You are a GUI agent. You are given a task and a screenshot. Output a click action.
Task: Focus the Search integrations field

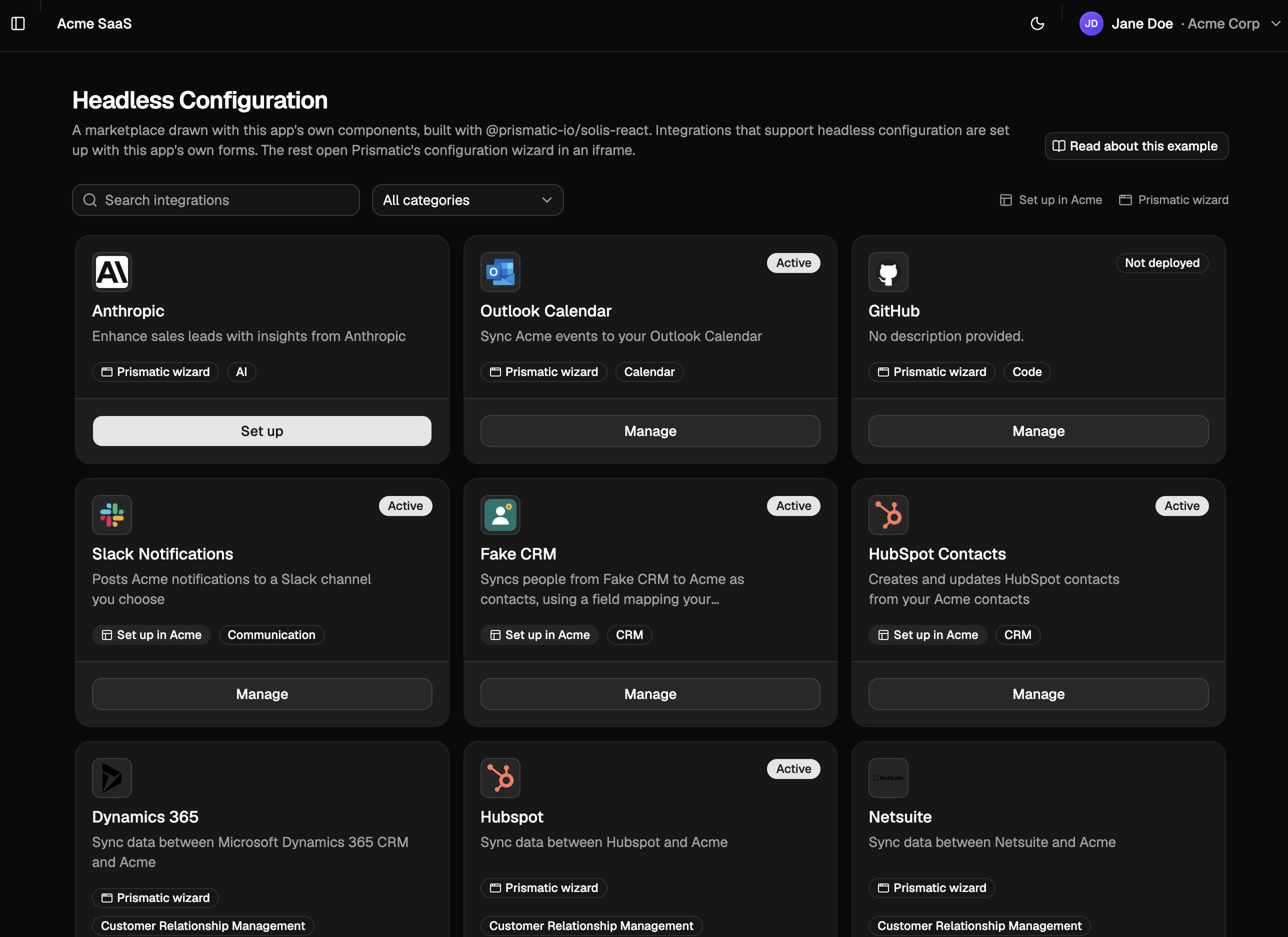(x=216, y=200)
